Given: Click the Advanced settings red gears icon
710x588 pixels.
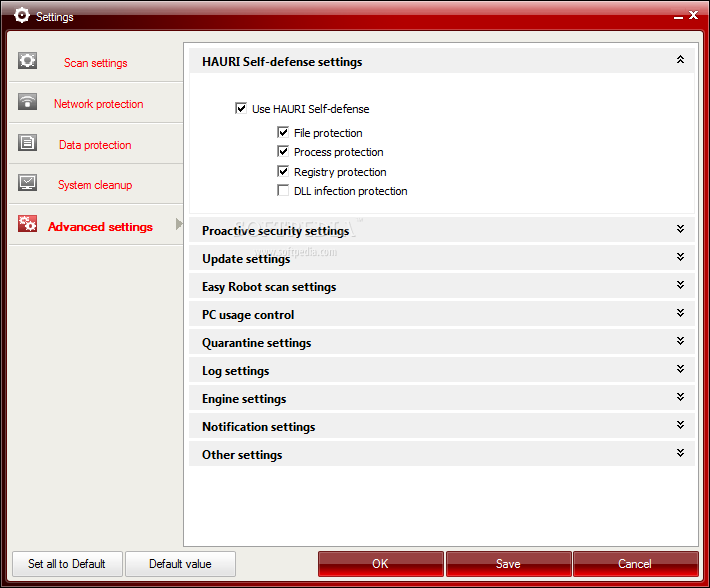Looking at the screenshot, I should (27, 224).
